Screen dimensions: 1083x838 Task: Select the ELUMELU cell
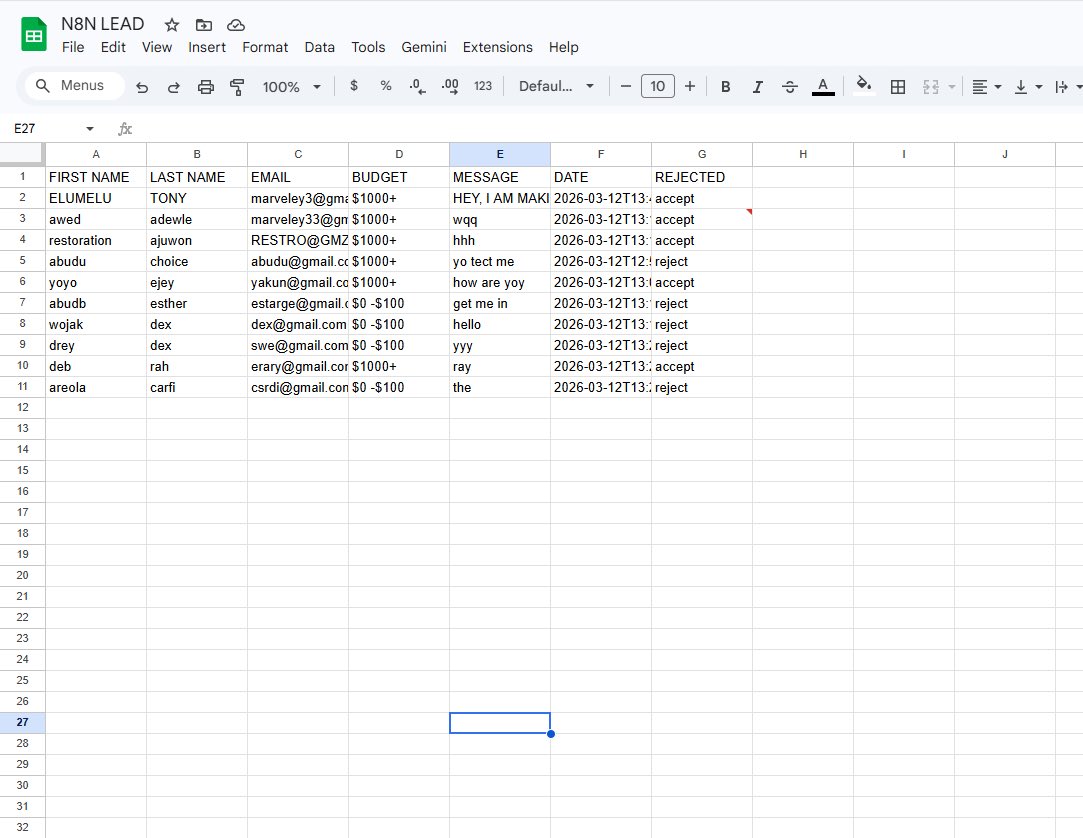pyautogui.click(x=96, y=198)
